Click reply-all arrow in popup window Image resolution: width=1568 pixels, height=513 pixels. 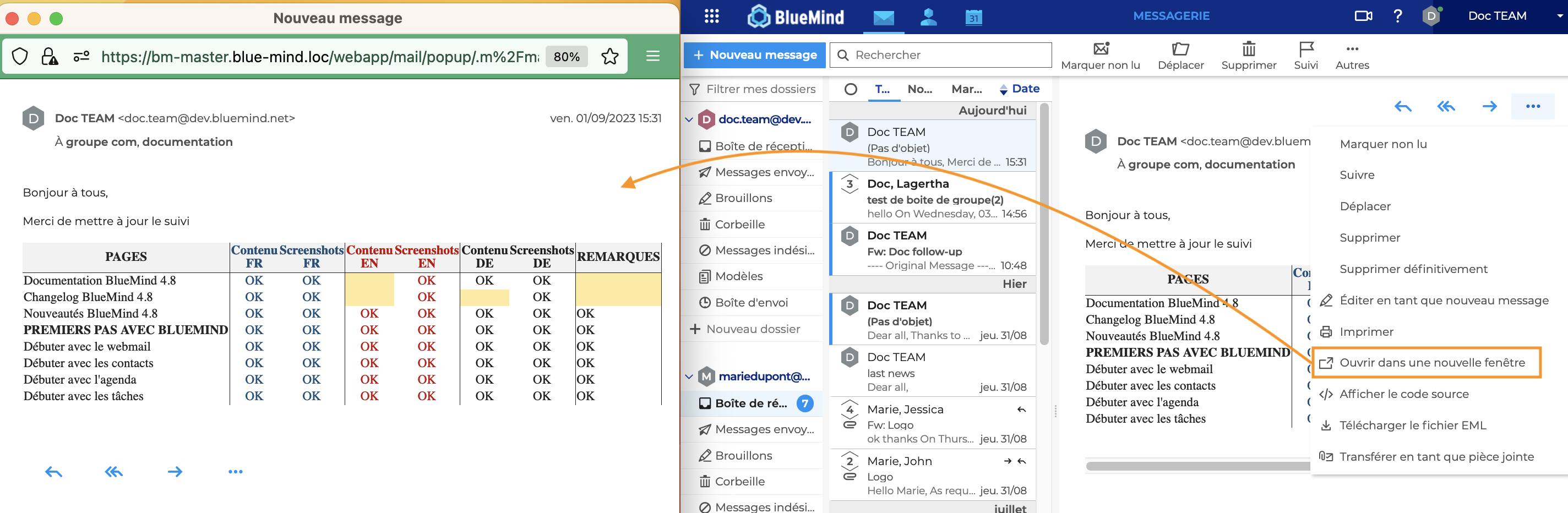click(114, 472)
